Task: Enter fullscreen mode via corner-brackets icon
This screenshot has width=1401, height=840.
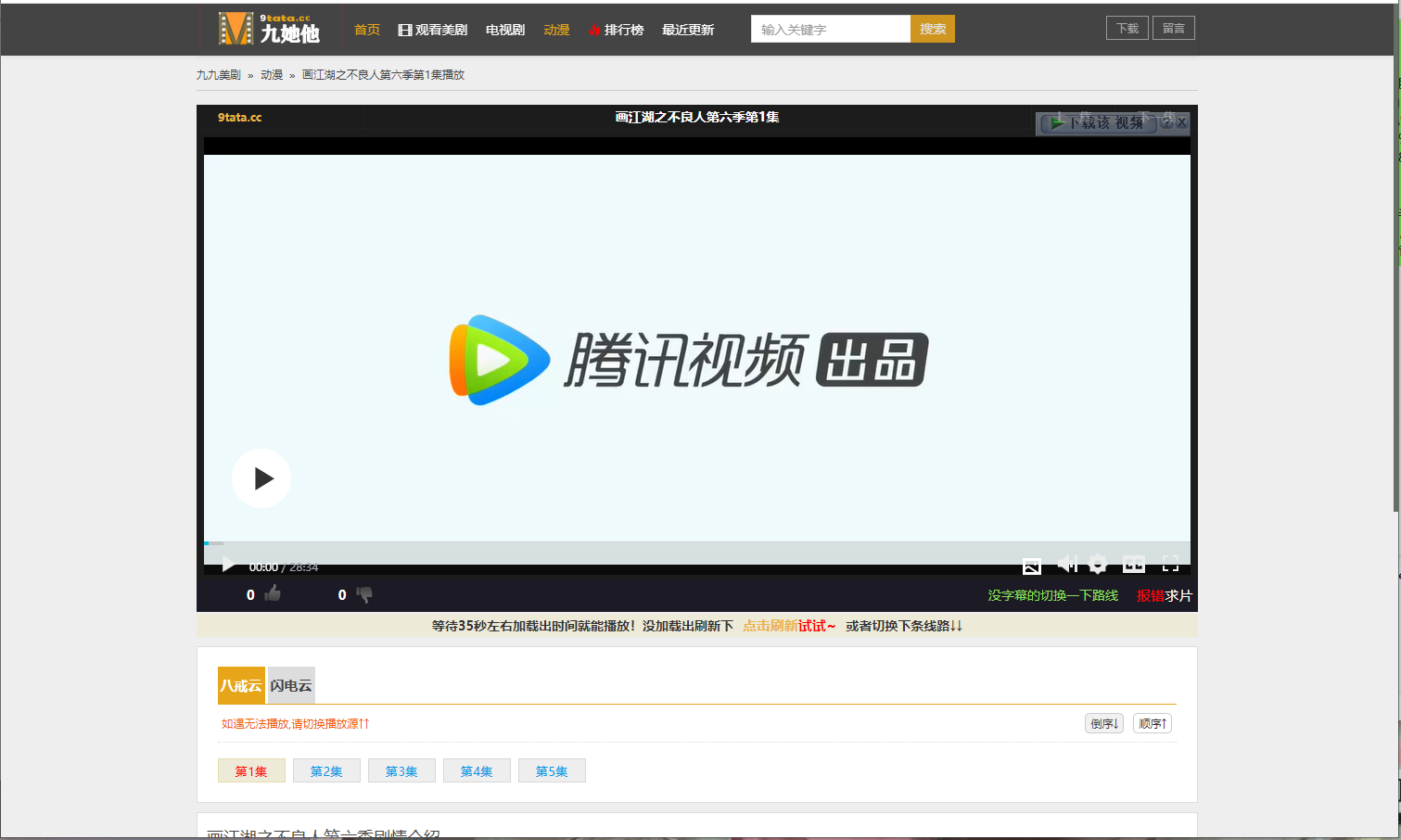Action: 1170,565
